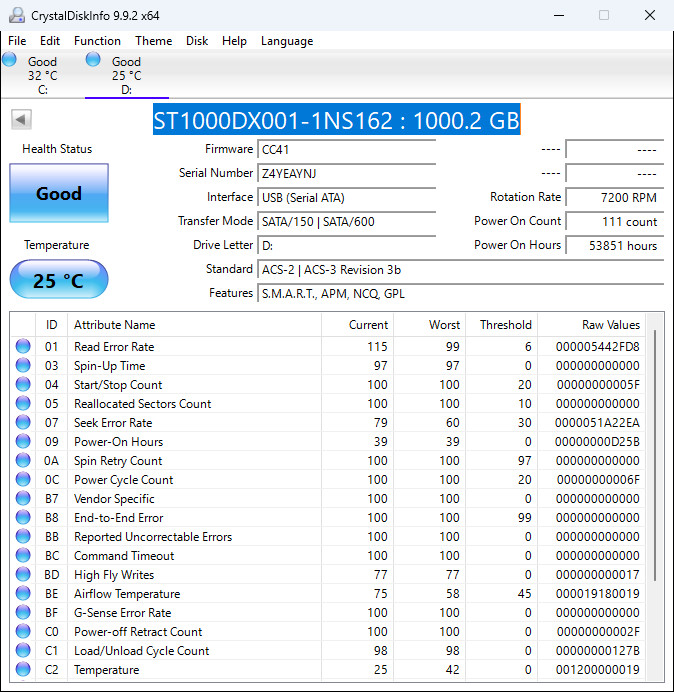Click the blue orb for G-Sense Error Rate
This screenshot has width=674, height=692.
pos(23,612)
